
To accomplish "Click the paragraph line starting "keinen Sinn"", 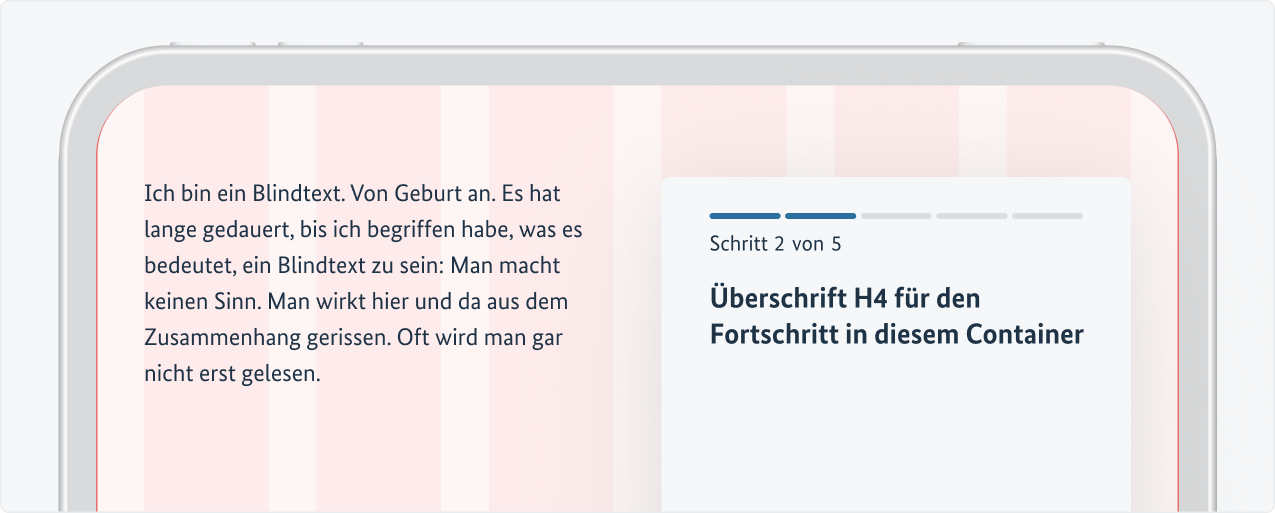I will [354, 301].
